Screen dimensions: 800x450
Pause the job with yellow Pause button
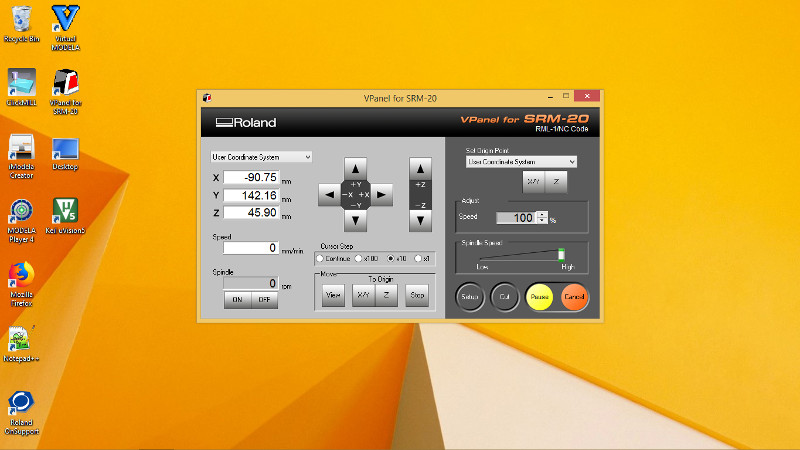click(539, 297)
